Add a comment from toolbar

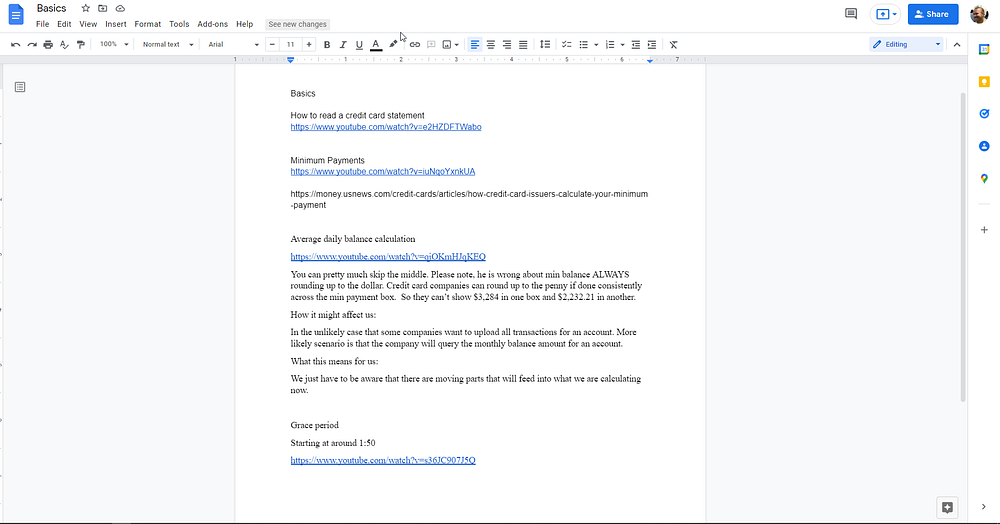[431, 45]
